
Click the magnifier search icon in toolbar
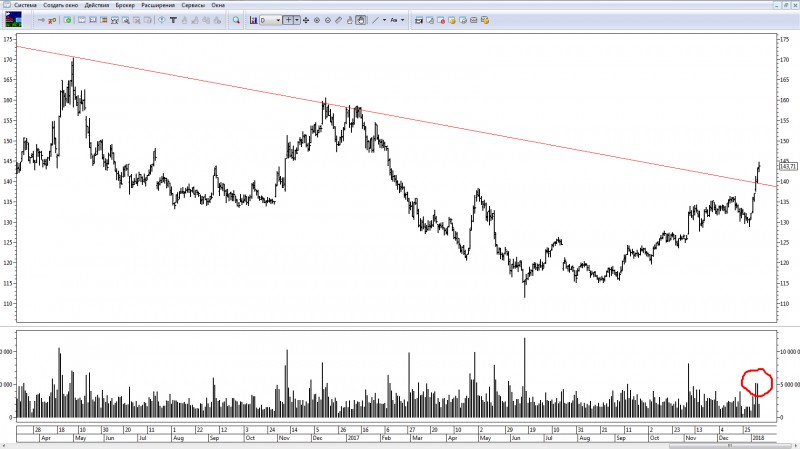236,20
